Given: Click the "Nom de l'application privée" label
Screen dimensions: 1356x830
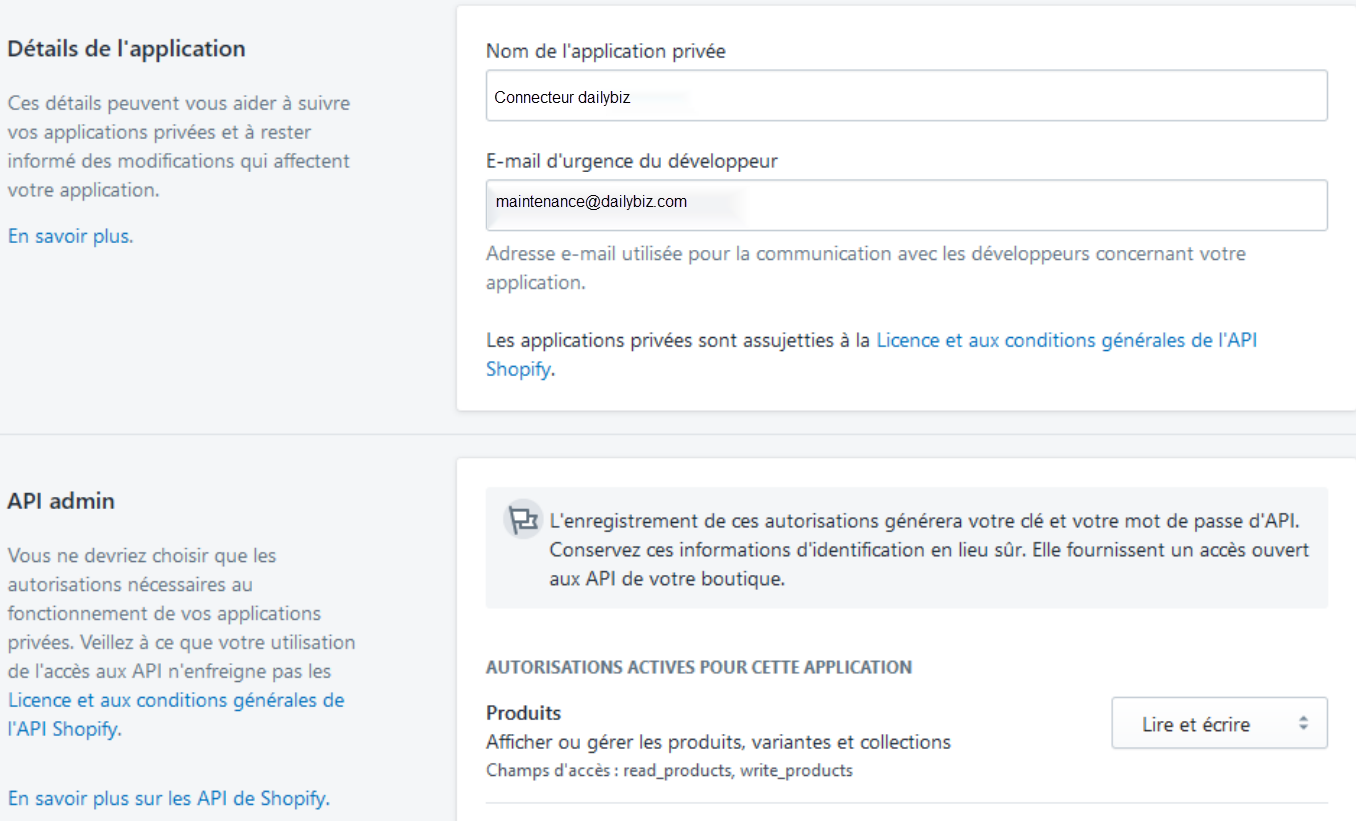Looking at the screenshot, I should 605,51.
